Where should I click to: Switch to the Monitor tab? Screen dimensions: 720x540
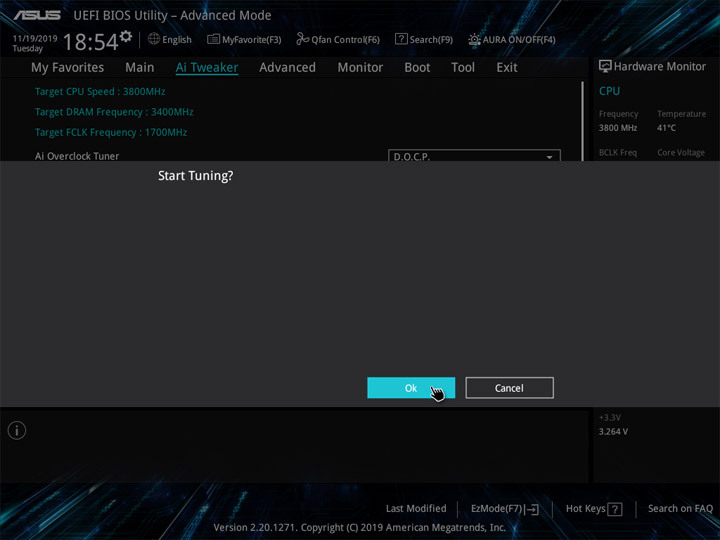click(360, 68)
